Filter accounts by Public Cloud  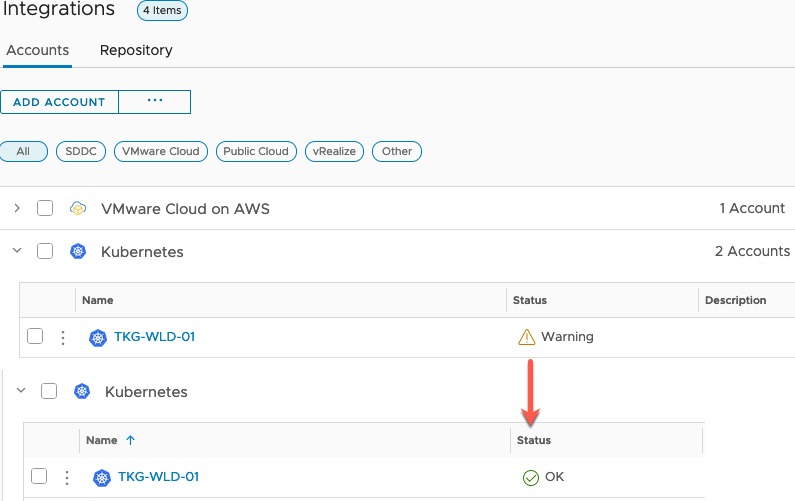[x=256, y=151]
